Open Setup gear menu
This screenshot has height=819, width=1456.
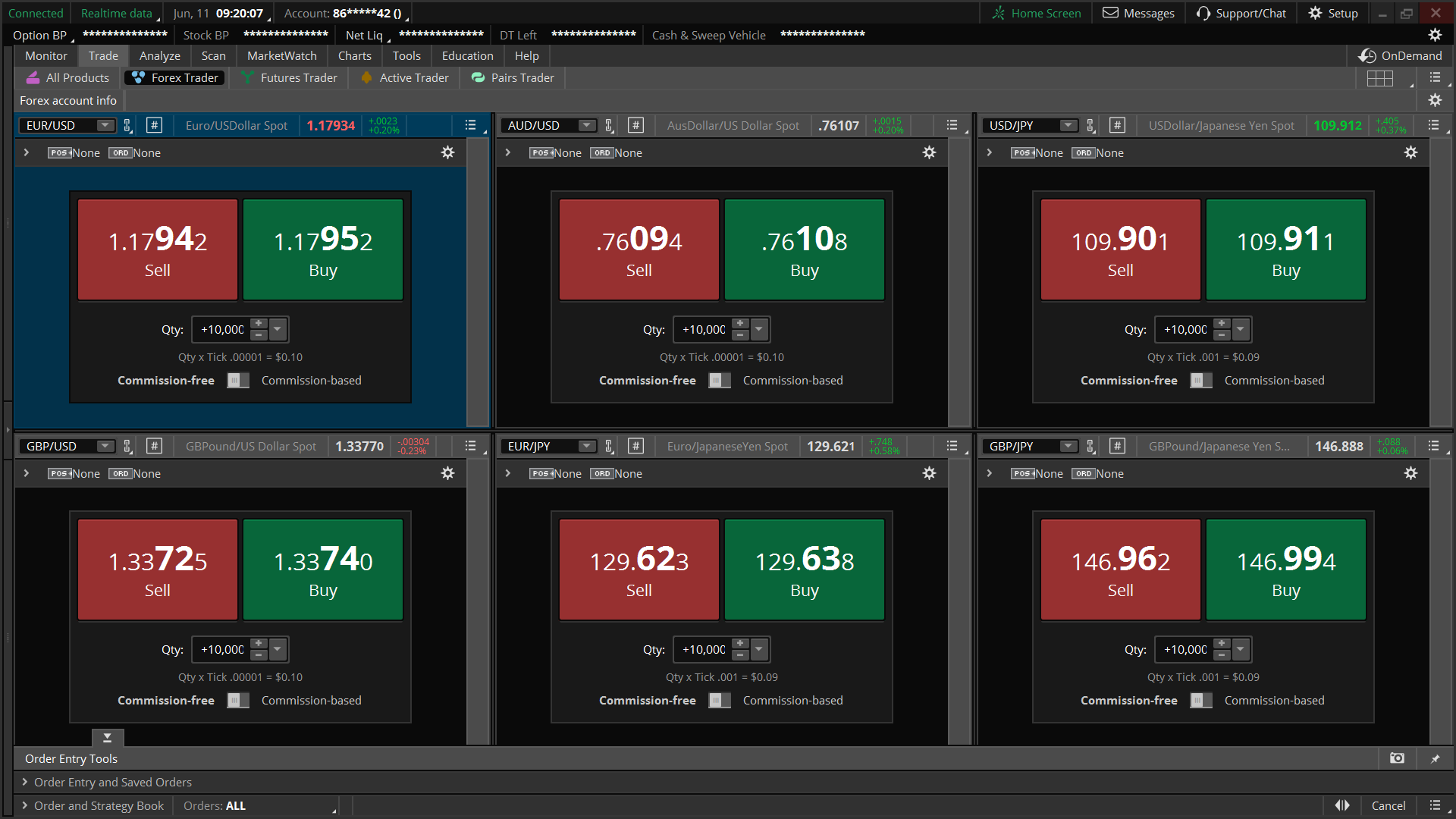[1316, 13]
